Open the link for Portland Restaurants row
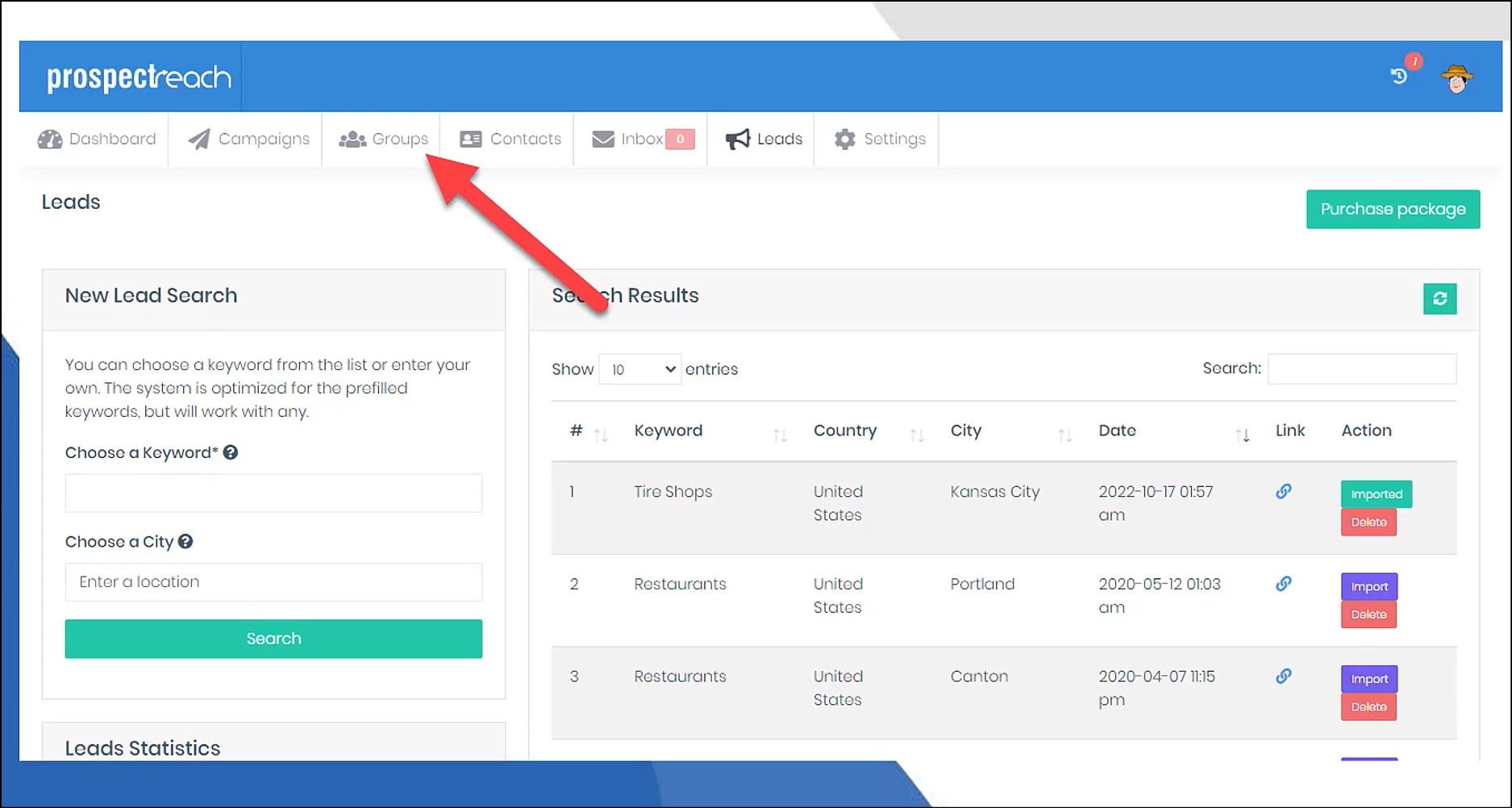1512x808 pixels. [1284, 584]
